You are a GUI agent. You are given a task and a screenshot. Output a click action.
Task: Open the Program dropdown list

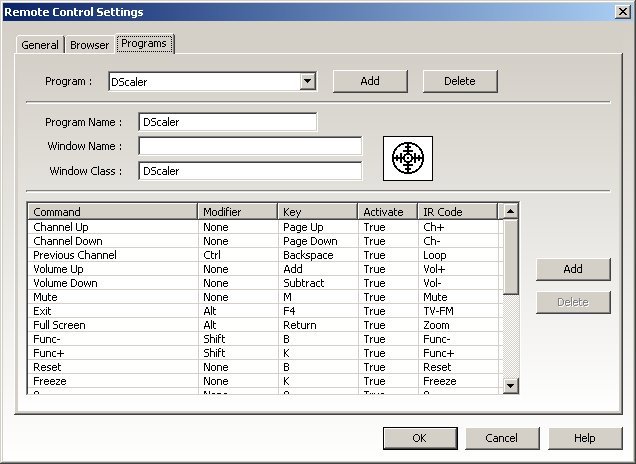point(307,82)
